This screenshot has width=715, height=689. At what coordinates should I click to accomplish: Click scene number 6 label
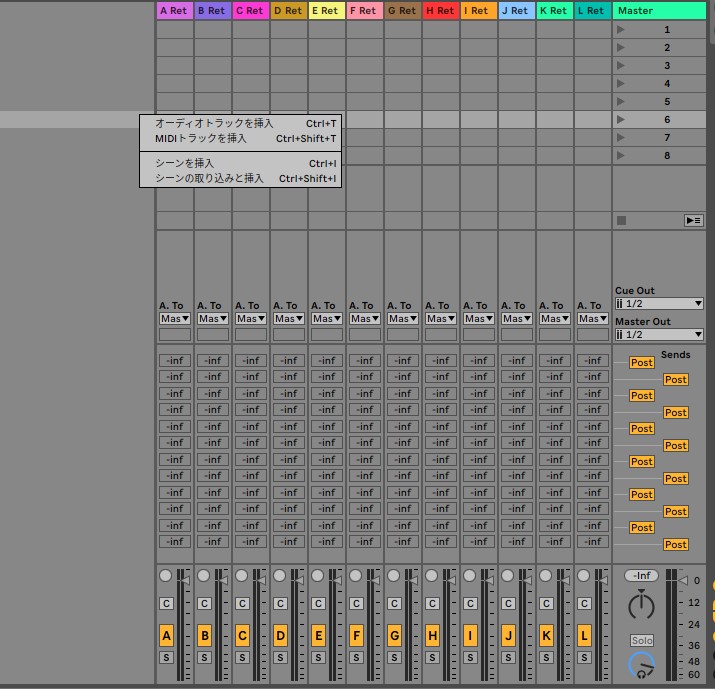(667, 119)
